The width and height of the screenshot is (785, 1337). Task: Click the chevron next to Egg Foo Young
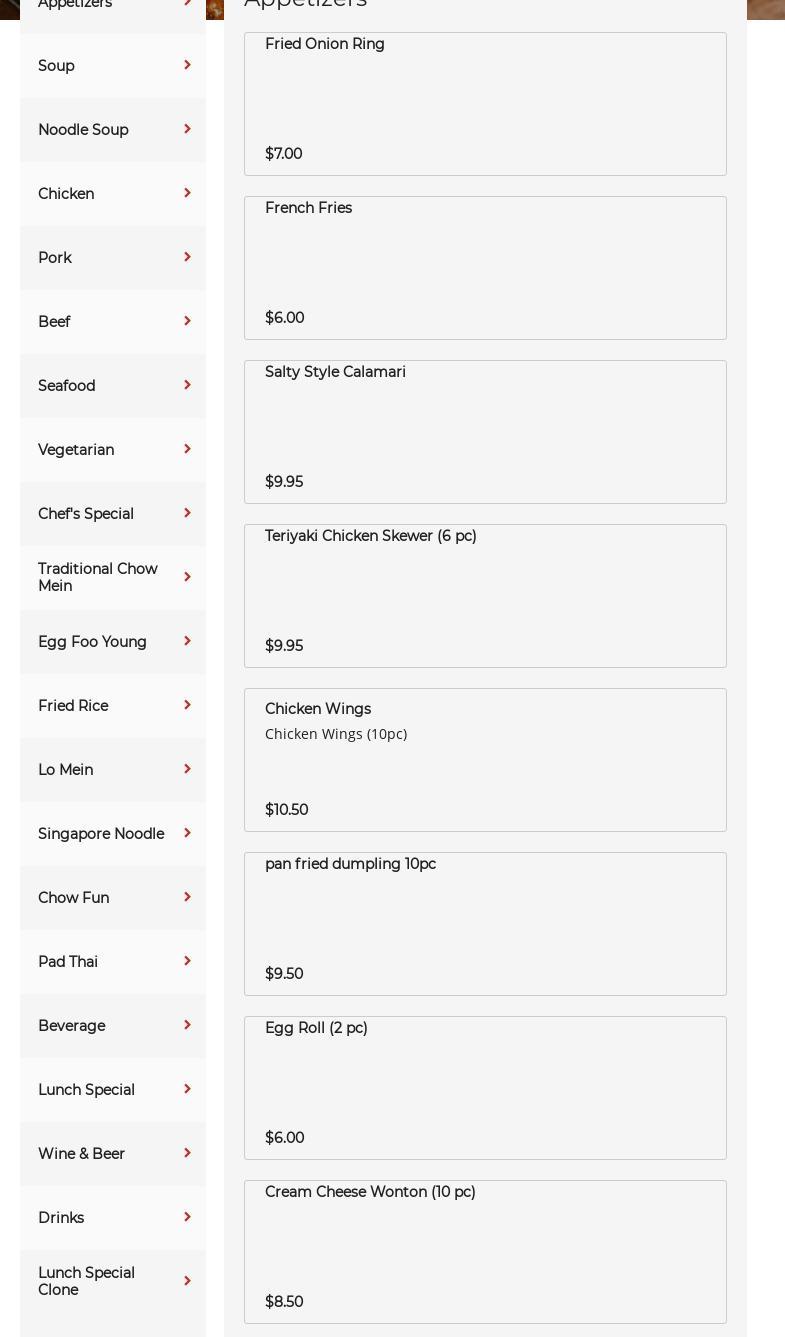(187, 641)
